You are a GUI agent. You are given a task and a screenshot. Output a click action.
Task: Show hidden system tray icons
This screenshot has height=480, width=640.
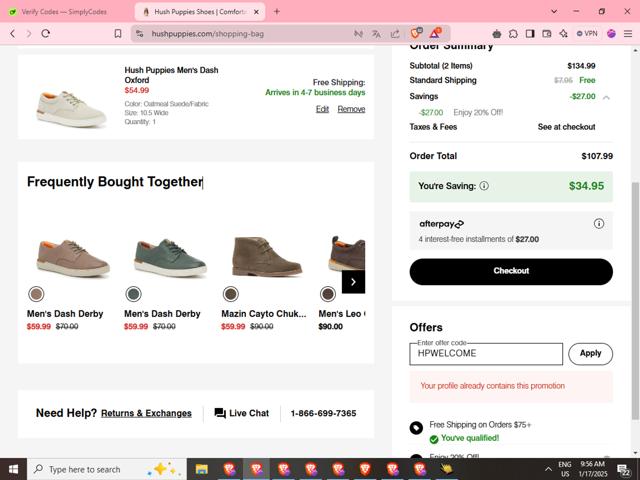click(x=548, y=469)
